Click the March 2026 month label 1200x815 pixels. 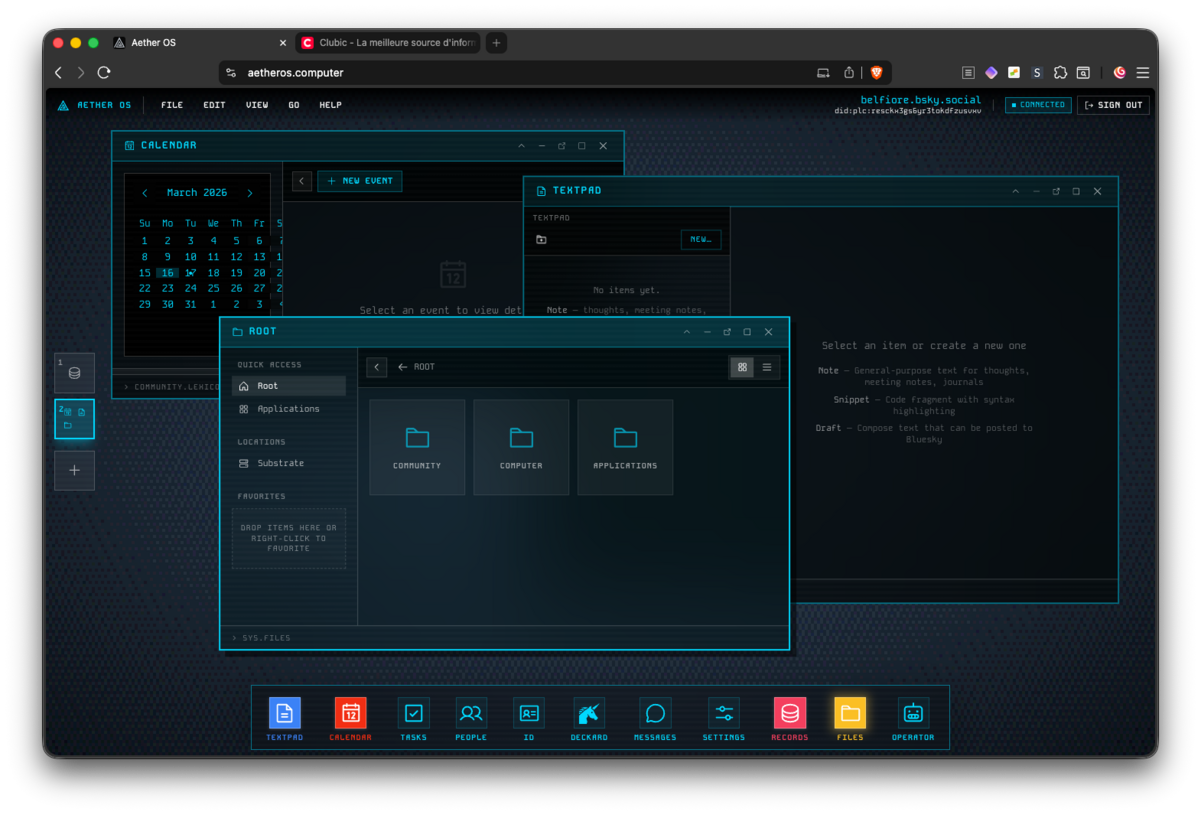(197, 193)
